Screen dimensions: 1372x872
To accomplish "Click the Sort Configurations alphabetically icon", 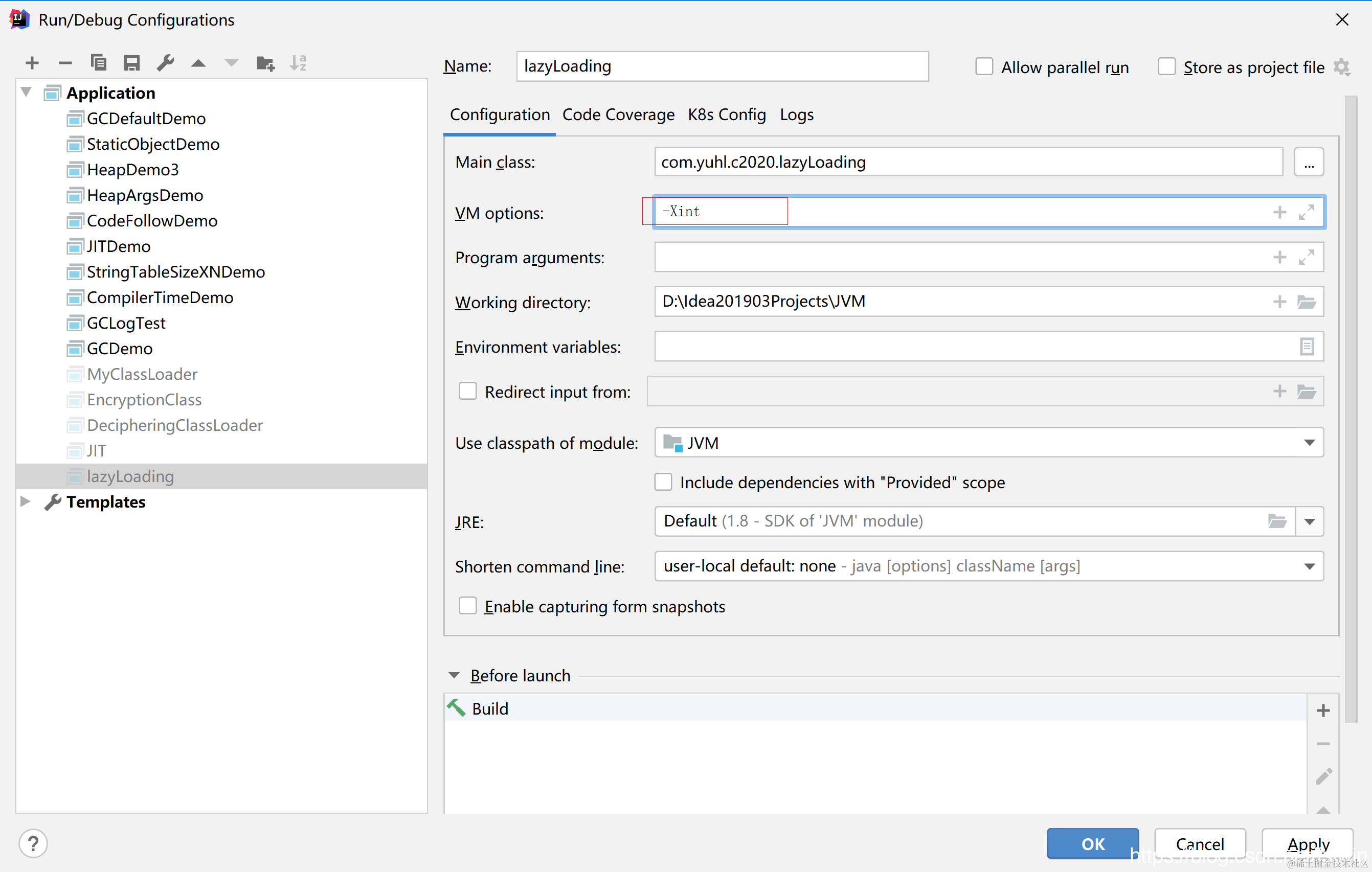I will [x=298, y=63].
